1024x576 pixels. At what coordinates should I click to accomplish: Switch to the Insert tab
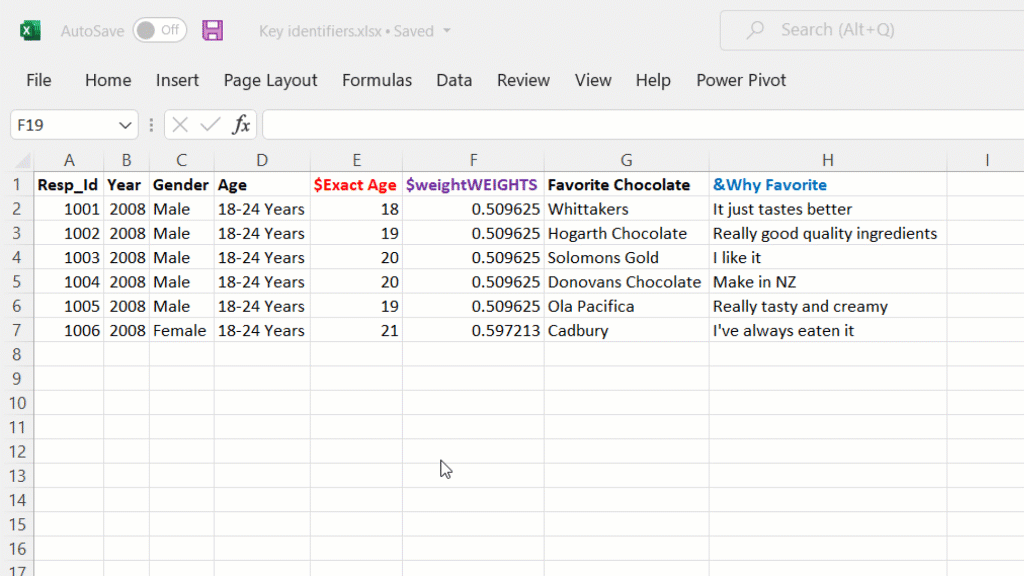coord(177,80)
